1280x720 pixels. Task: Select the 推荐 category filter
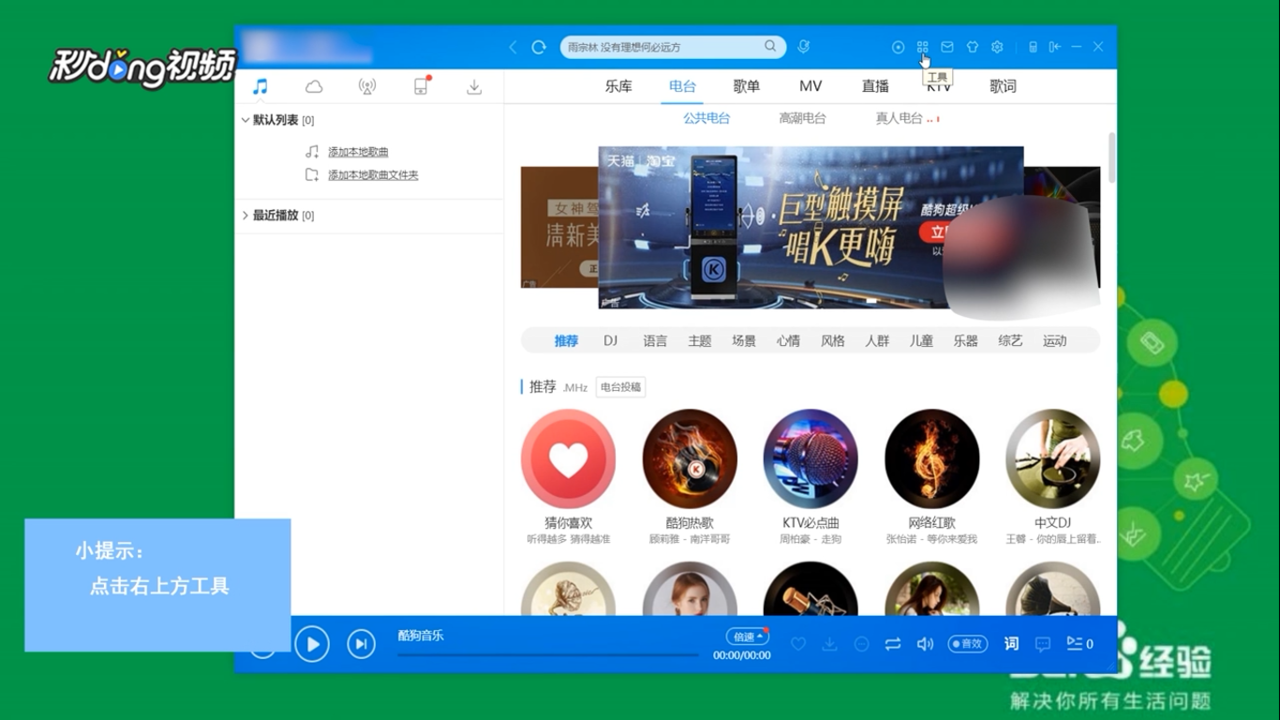[x=566, y=341]
